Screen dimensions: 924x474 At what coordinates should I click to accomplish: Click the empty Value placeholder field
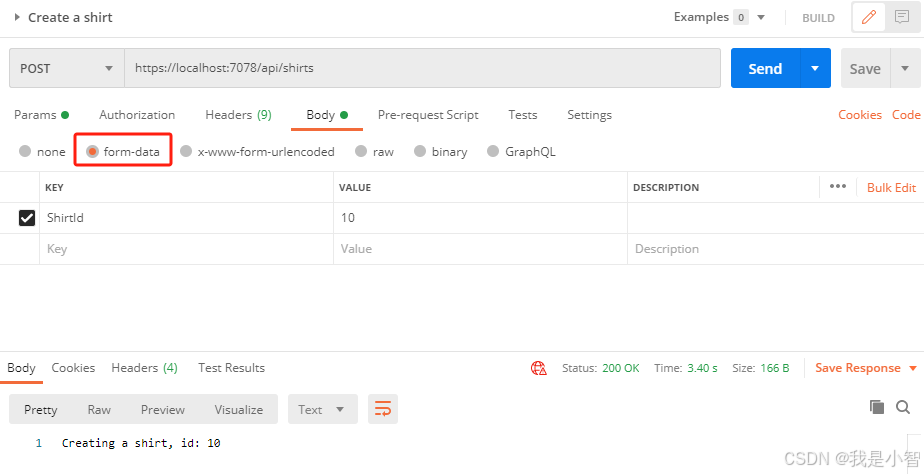tap(480, 249)
